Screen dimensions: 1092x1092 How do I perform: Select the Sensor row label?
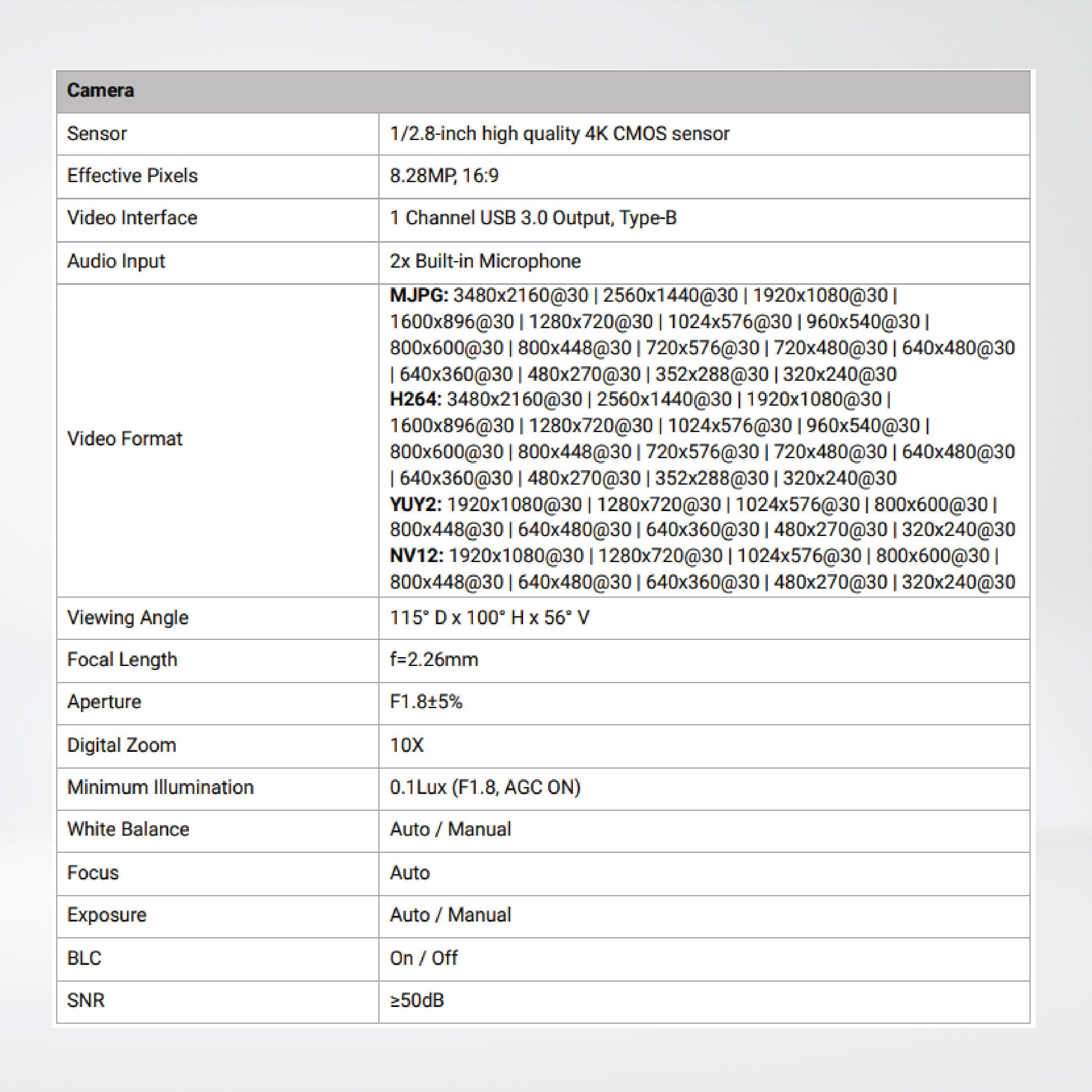[x=97, y=134]
